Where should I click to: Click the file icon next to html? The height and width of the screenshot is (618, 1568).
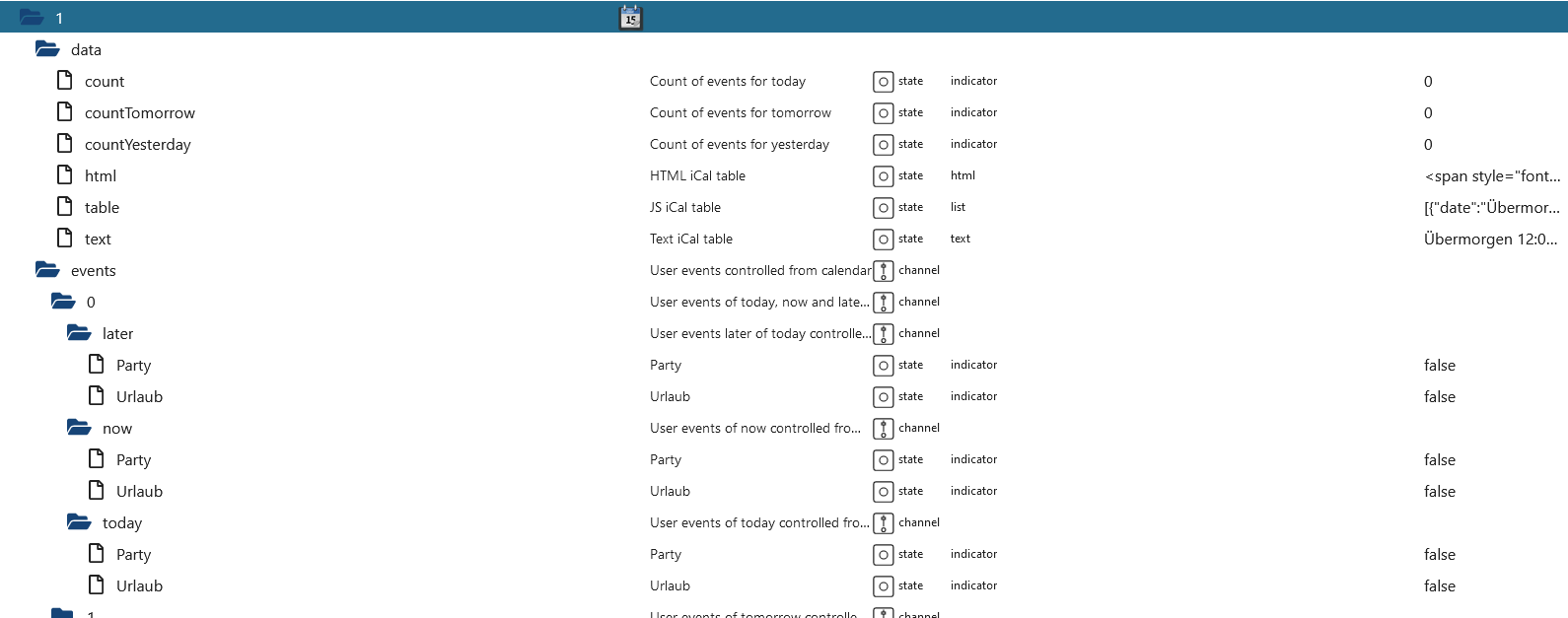click(x=65, y=175)
